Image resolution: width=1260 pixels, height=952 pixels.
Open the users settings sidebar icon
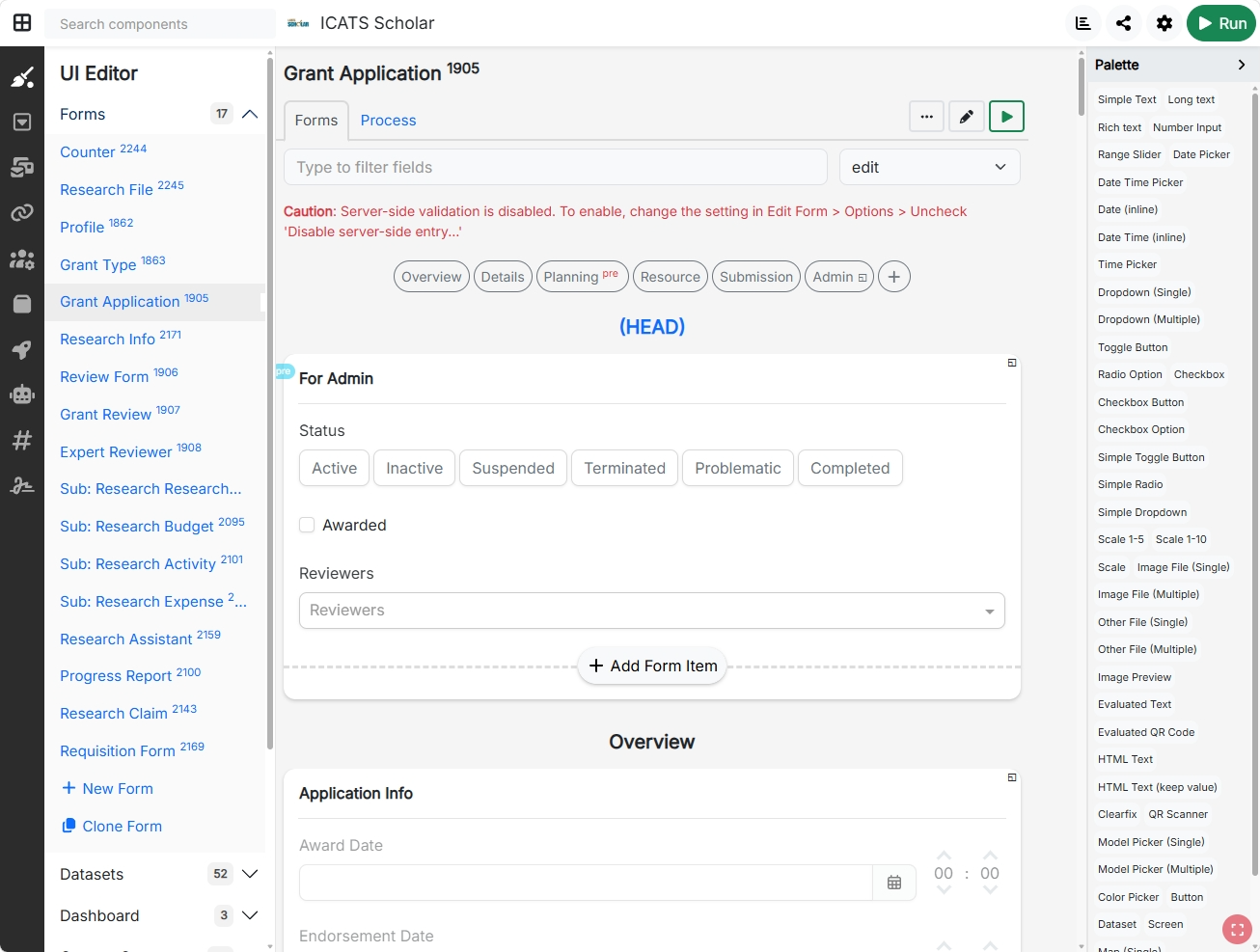tap(22, 258)
